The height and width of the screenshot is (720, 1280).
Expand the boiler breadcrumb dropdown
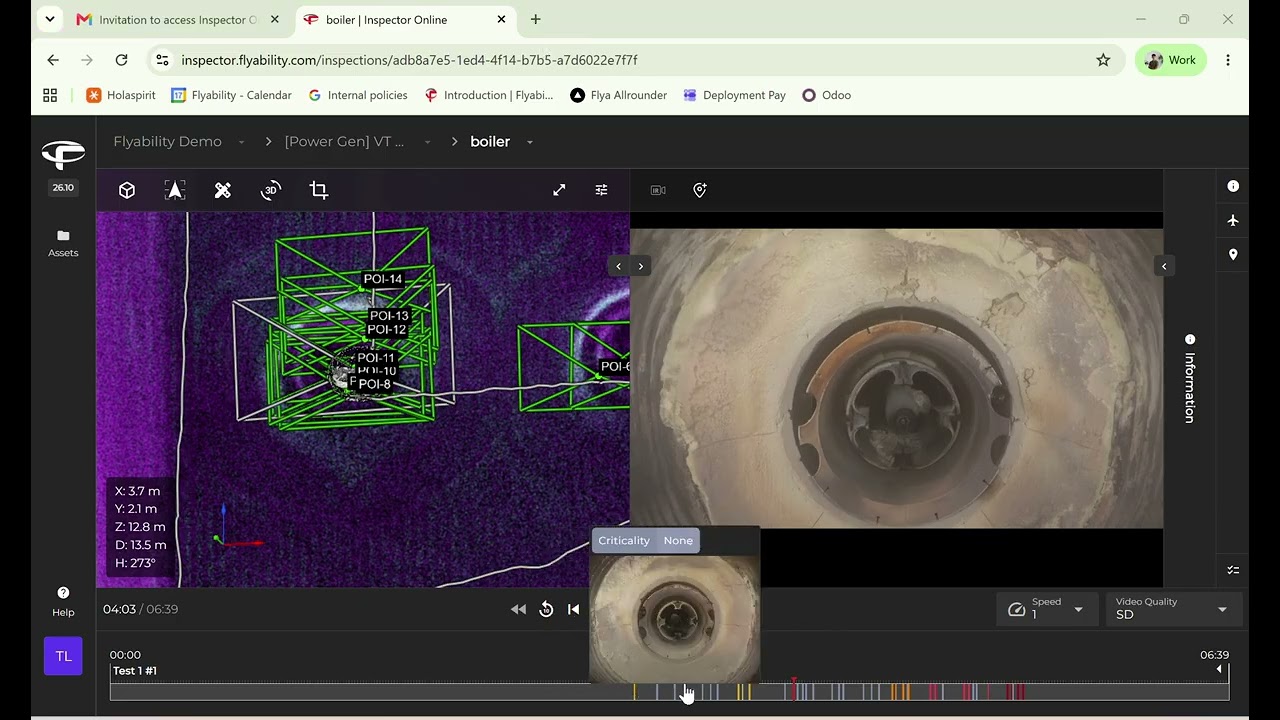pyautogui.click(x=530, y=142)
